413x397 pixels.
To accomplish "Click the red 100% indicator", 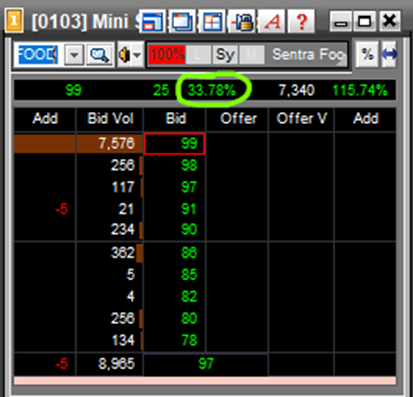I will [x=167, y=55].
